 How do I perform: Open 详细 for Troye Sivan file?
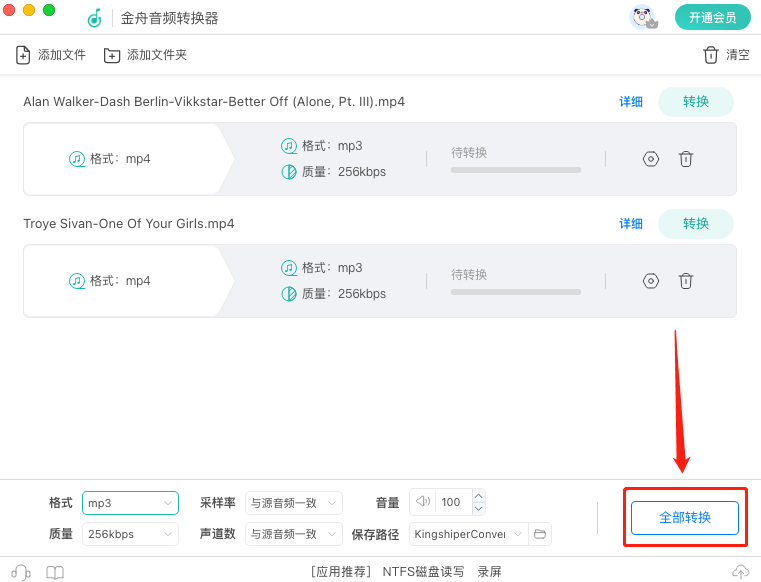[631, 223]
